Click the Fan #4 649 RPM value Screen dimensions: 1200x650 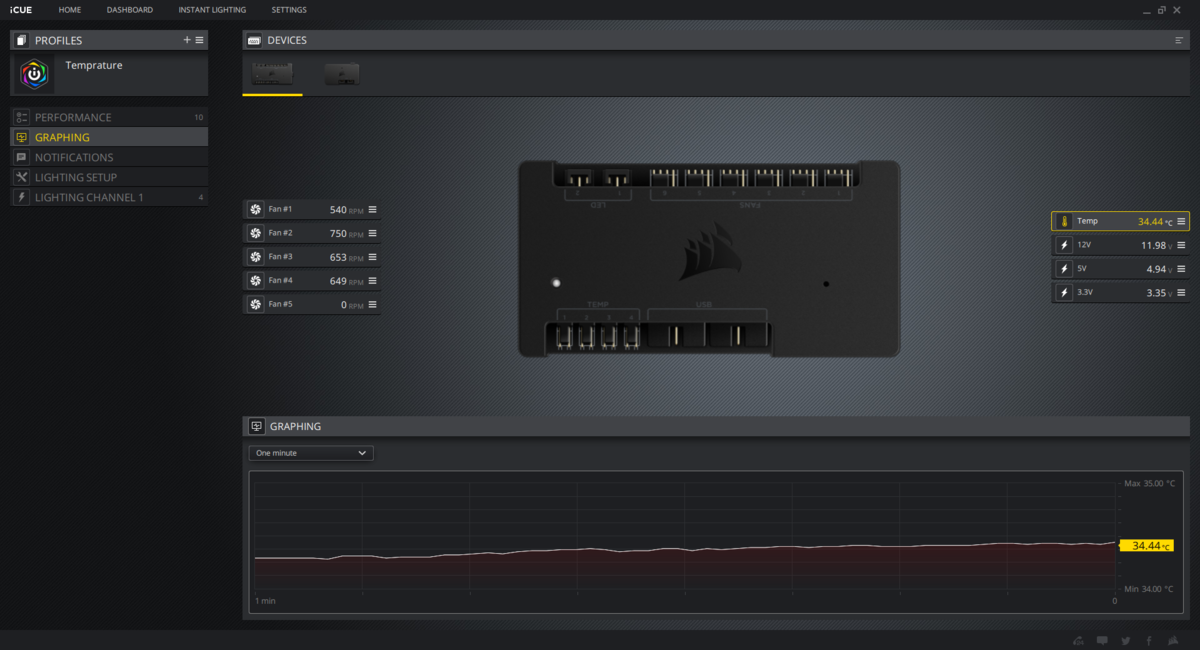pos(346,282)
